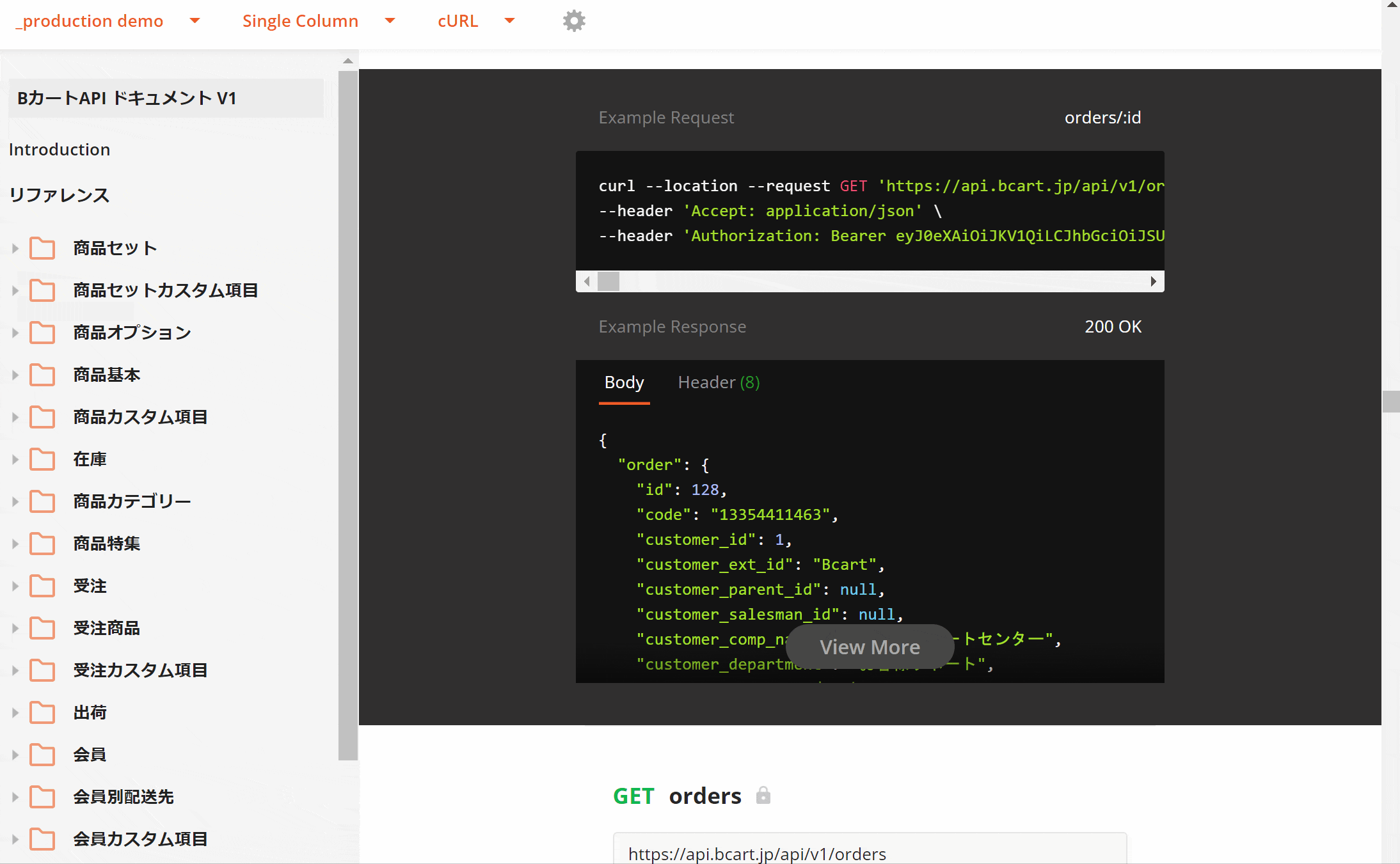
Task: Open the settings gear icon
Action: point(574,21)
